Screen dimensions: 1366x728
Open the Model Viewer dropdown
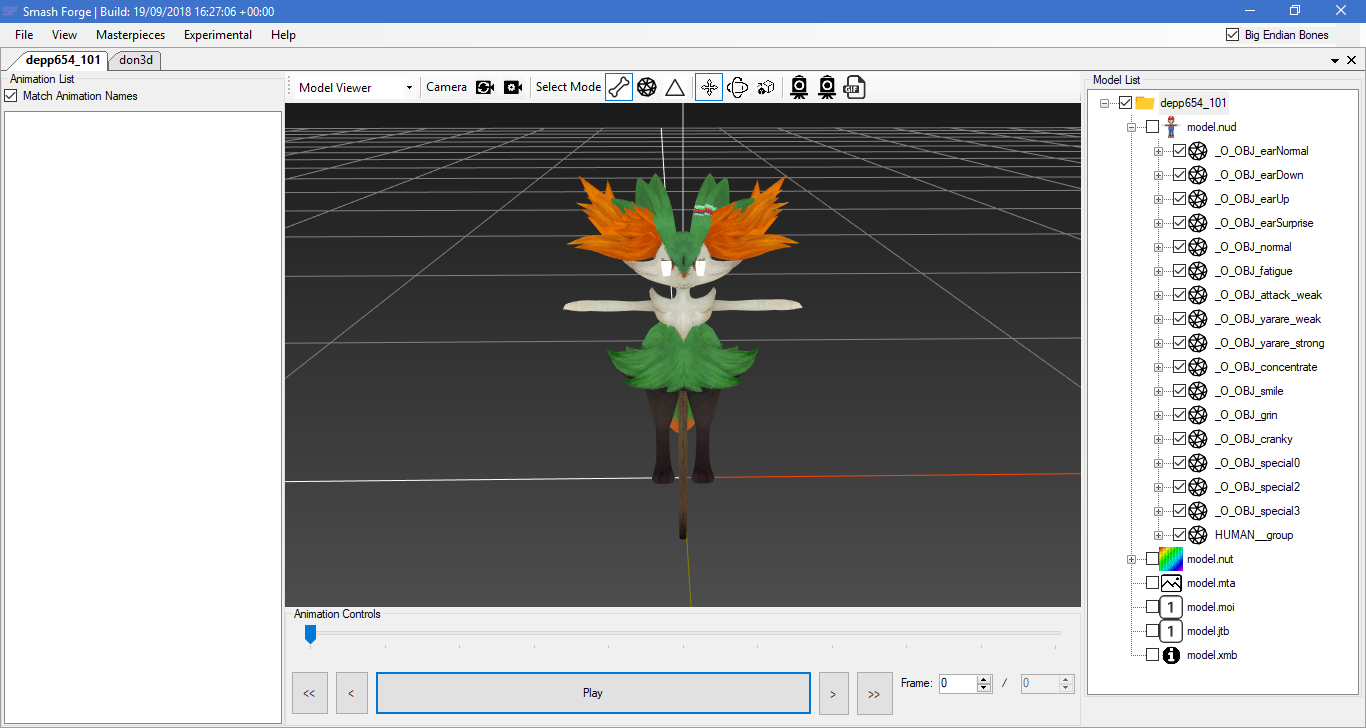409,87
